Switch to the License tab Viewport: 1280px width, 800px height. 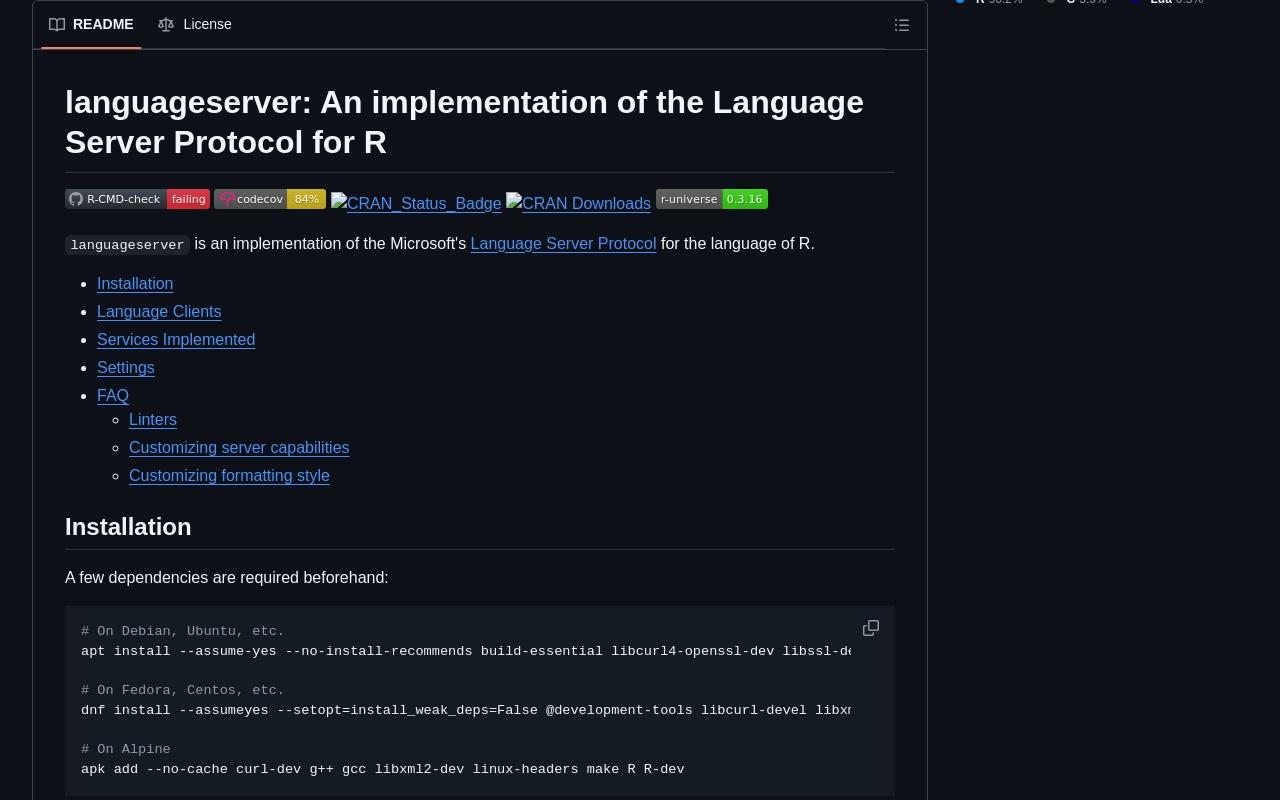point(195,24)
